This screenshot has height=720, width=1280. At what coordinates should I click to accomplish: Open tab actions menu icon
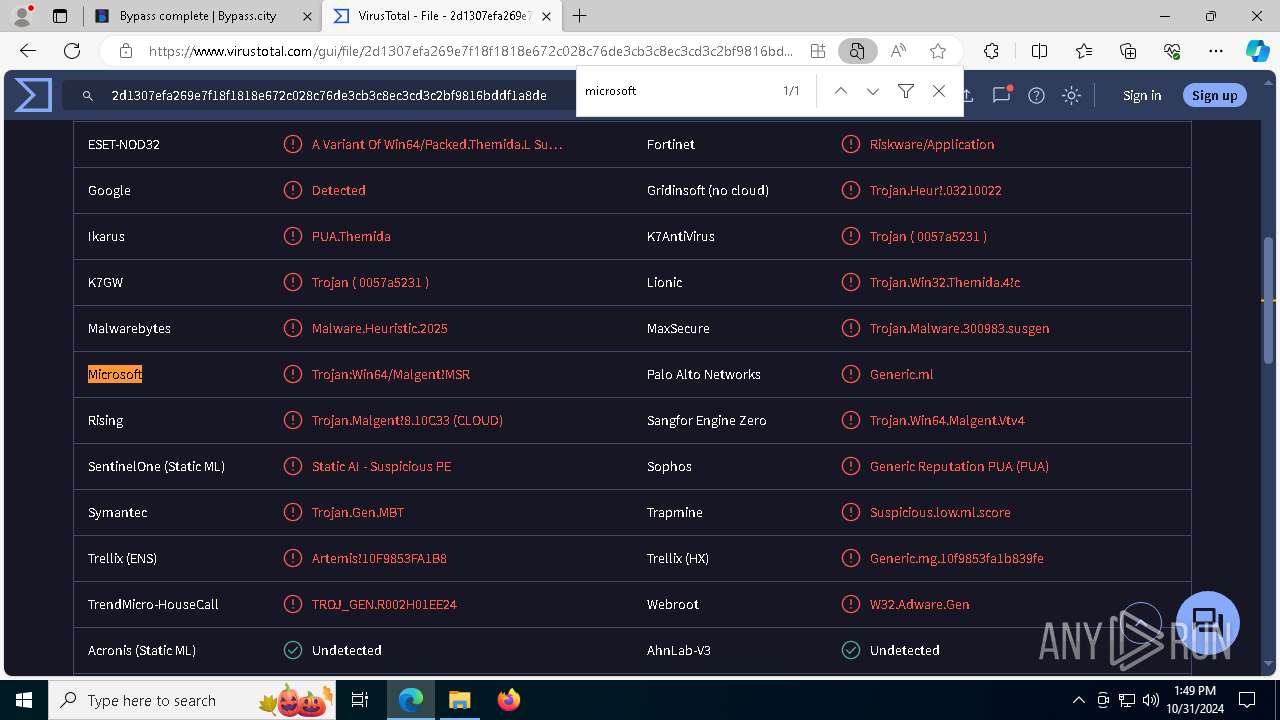[x=60, y=16]
